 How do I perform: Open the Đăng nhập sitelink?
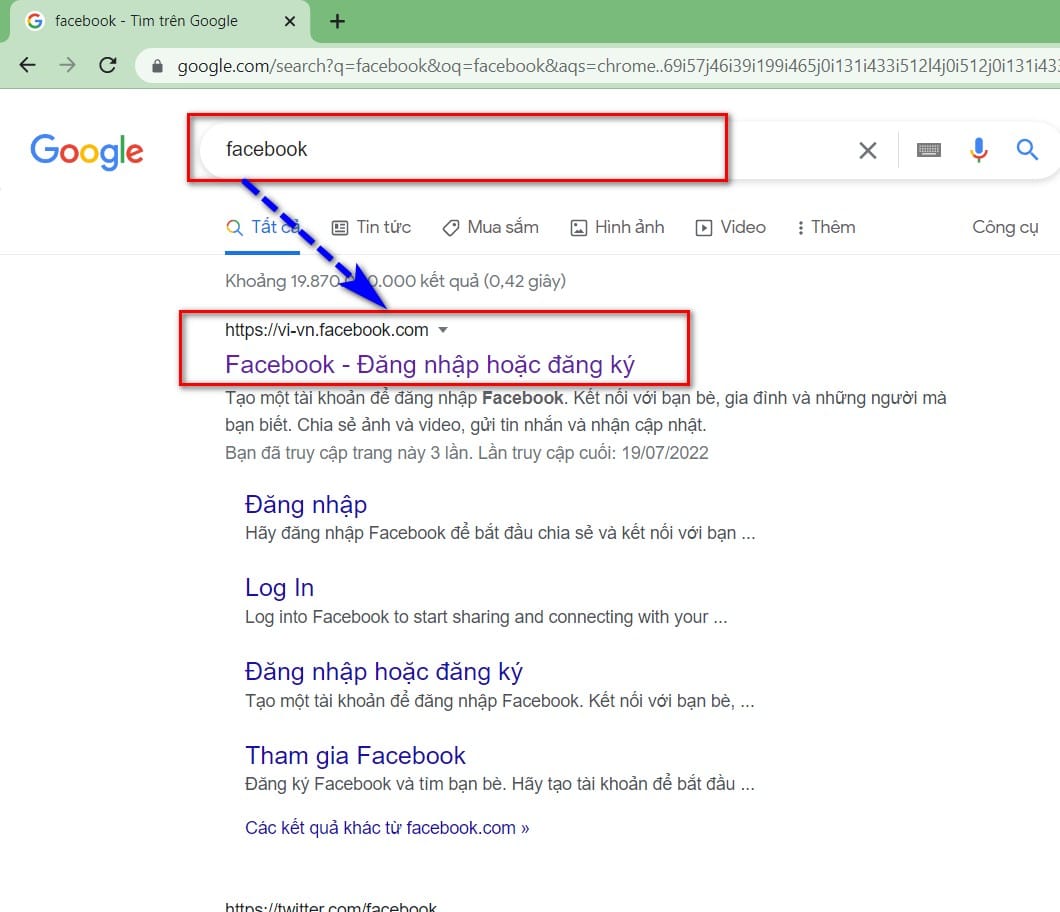pyautogui.click(x=306, y=504)
